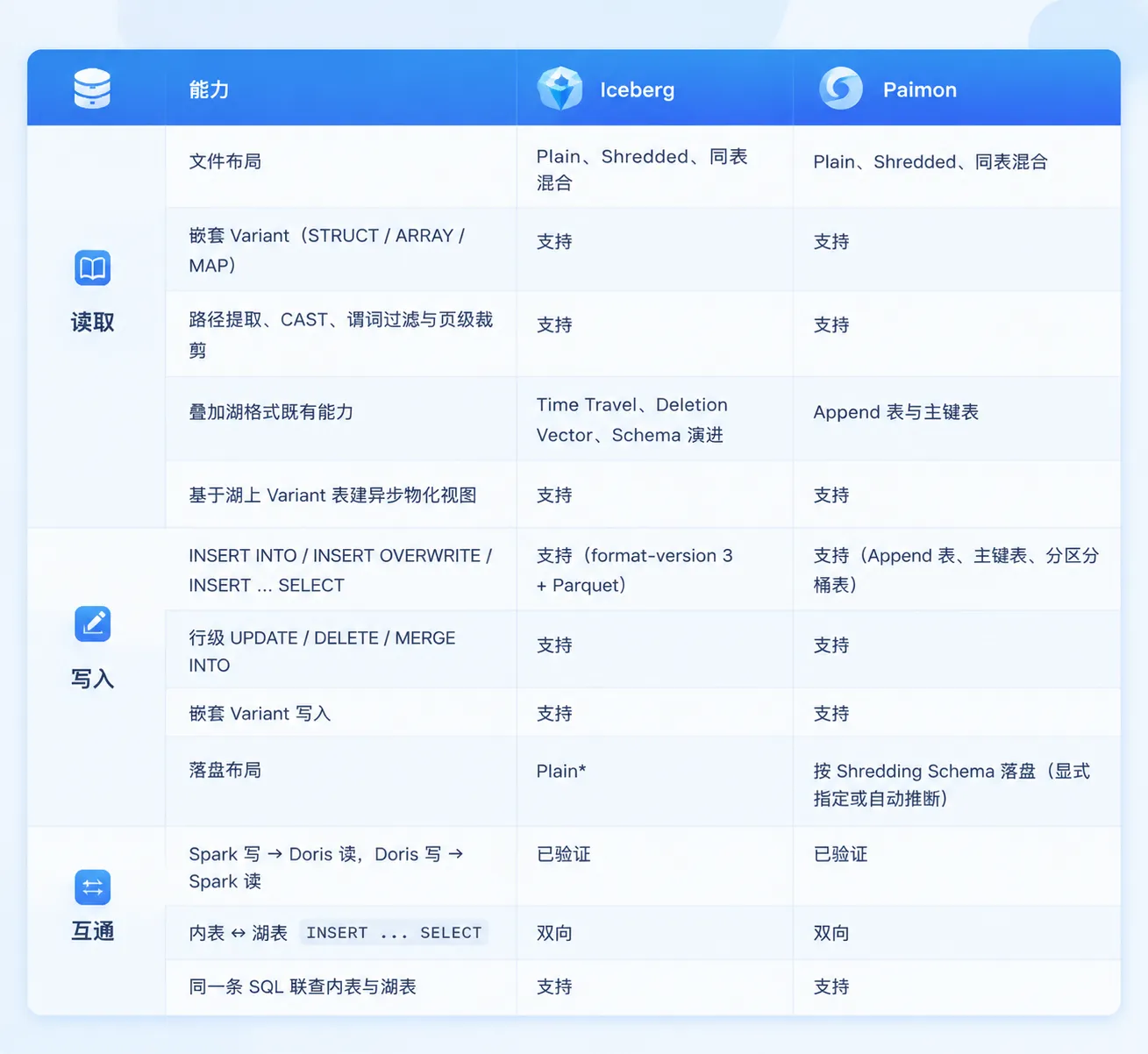Click 已验证 in the Iceberg column
The image size is (1148, 1054).
(x=564, y=854)
